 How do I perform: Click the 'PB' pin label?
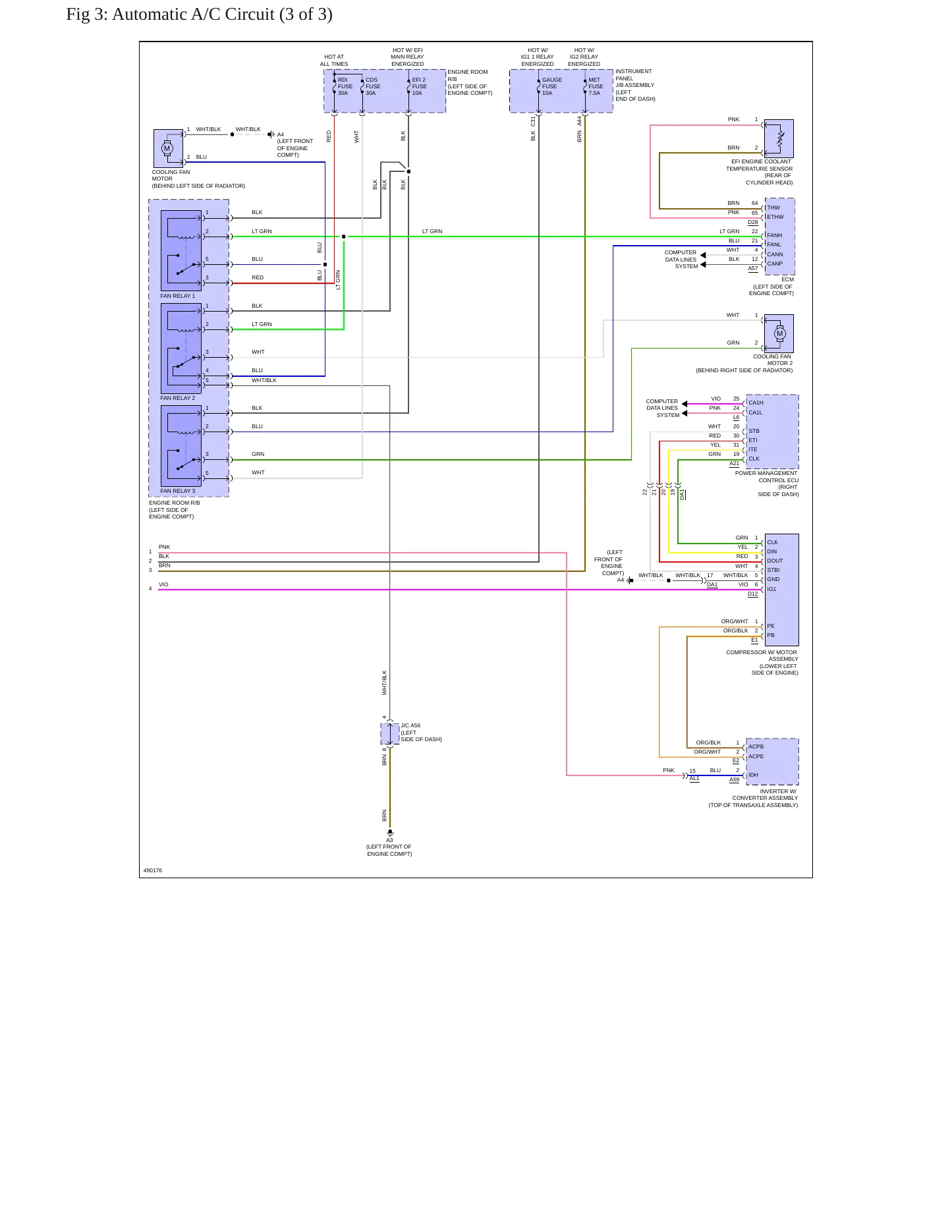771,635
